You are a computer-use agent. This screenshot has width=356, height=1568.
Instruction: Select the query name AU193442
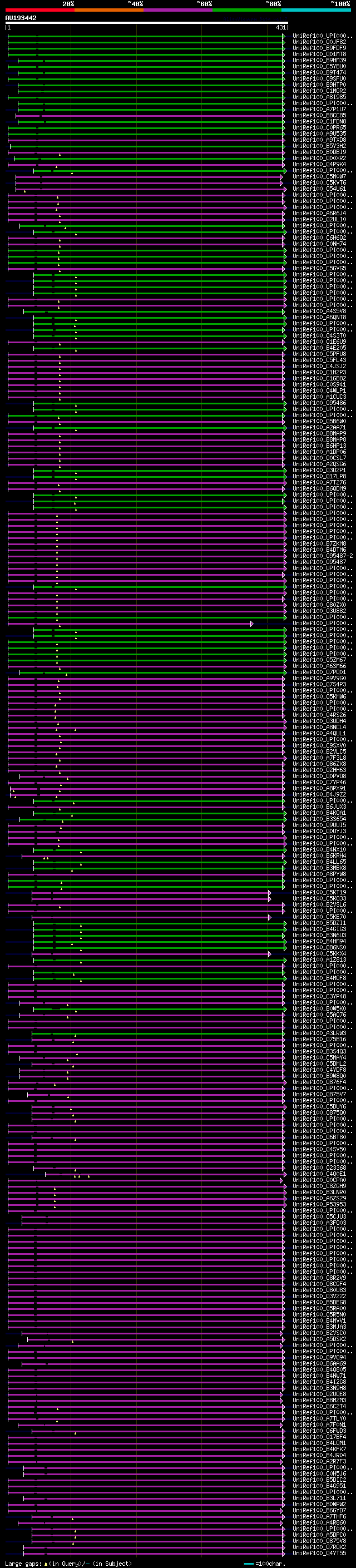21,18
